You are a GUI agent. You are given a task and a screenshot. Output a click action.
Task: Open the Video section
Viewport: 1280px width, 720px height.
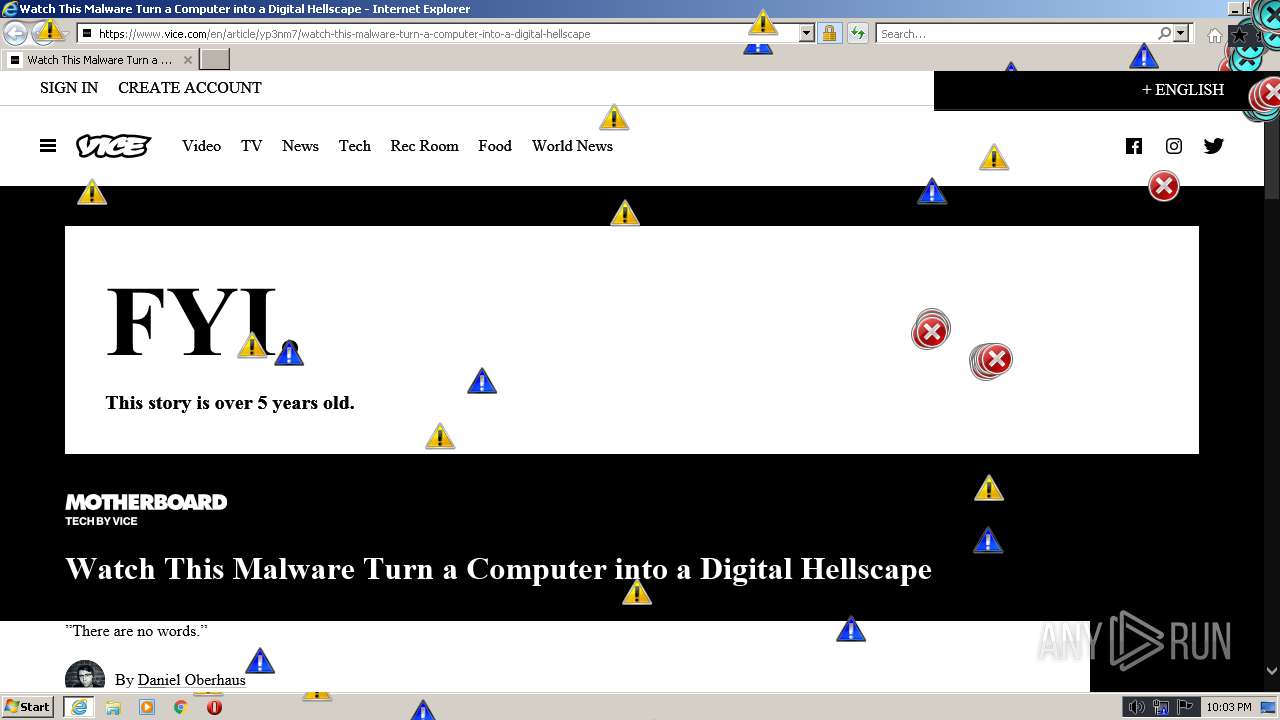(201, 146)
